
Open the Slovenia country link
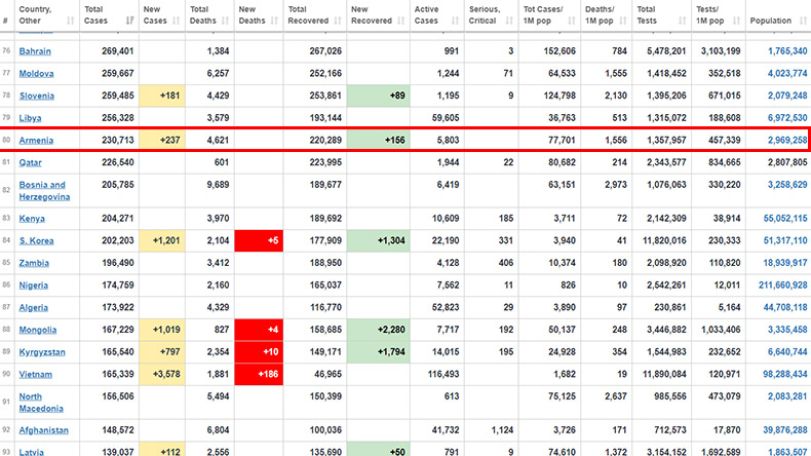point(36,96)
